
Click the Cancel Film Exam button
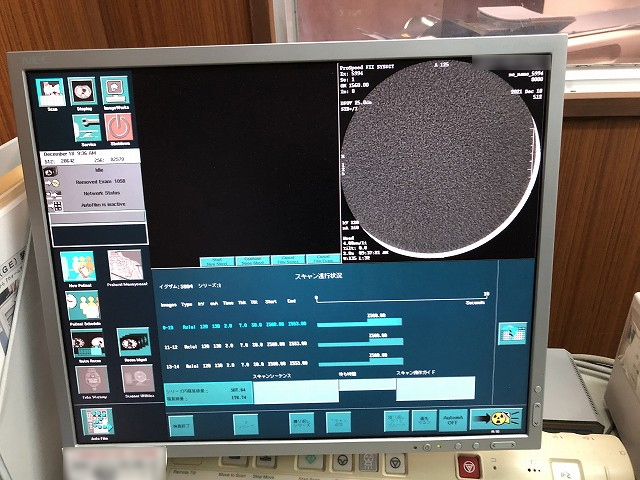(x=323, y=259)
